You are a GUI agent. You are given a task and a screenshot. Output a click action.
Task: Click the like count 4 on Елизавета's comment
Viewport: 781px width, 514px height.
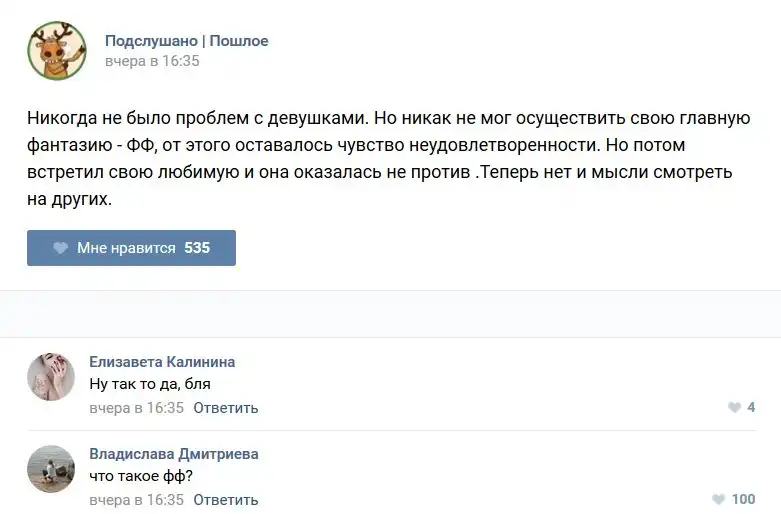coord(751,408)
